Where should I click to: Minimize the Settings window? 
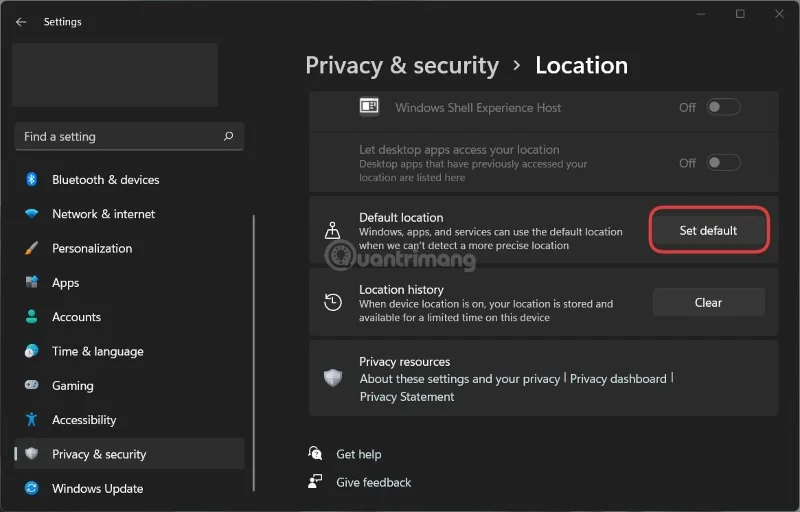(x=701, y=14)
